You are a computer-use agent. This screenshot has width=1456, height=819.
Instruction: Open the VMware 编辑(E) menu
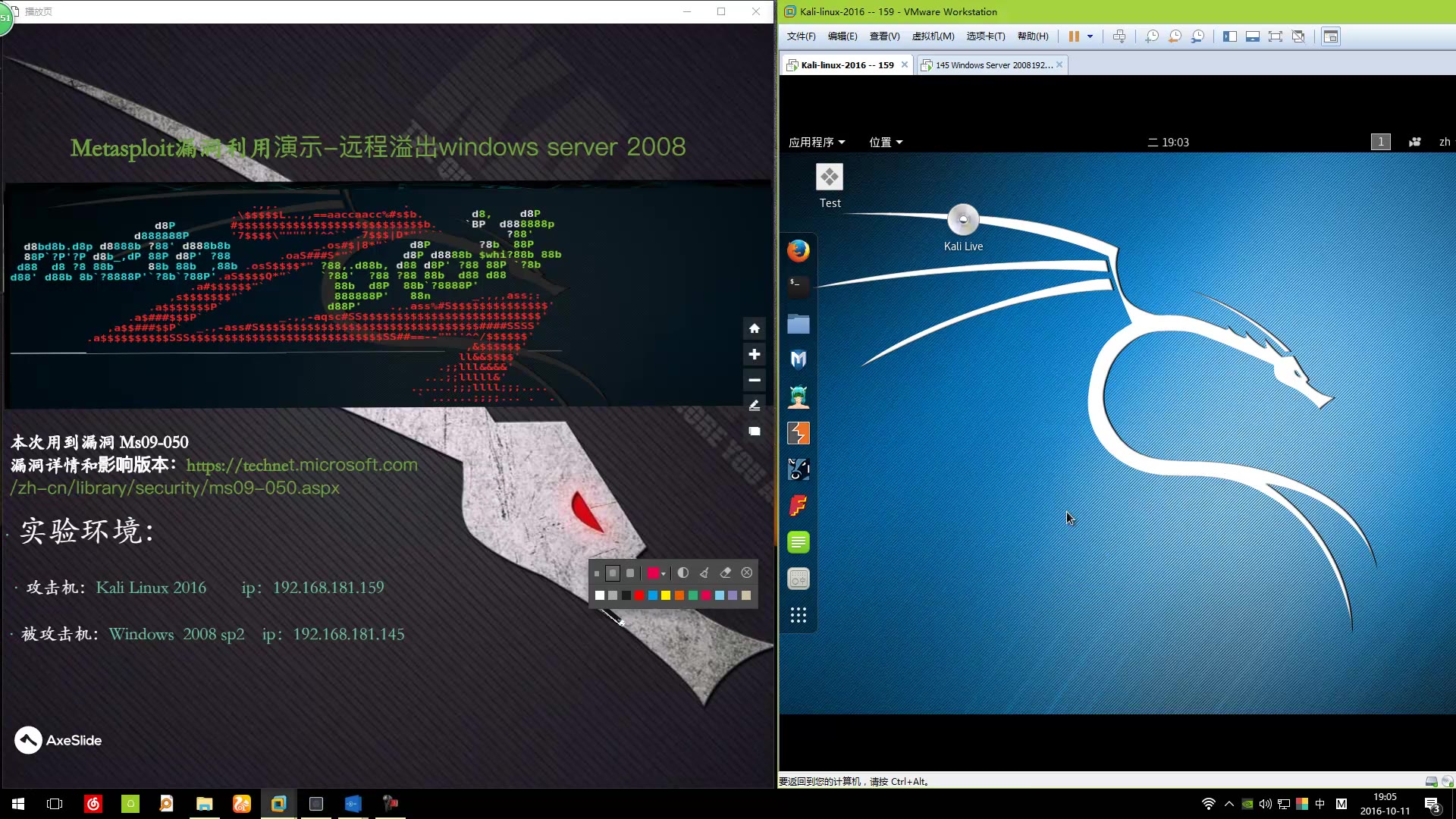[843, 36]
